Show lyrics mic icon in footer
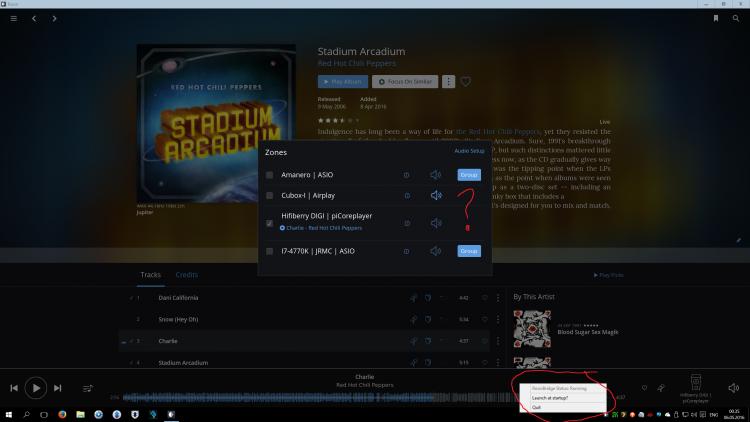This screenshot has width=750, height=422. click(x=661, y=388)
